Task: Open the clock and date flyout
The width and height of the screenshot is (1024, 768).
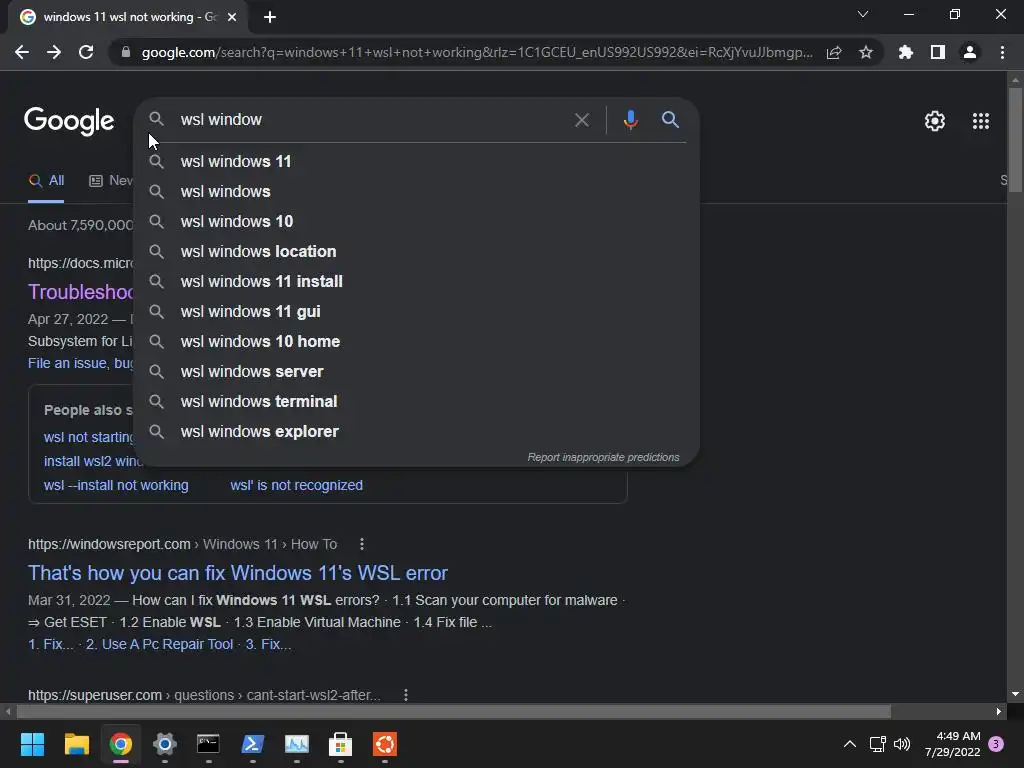Action: pyautogui.click(x=952, y=744)
